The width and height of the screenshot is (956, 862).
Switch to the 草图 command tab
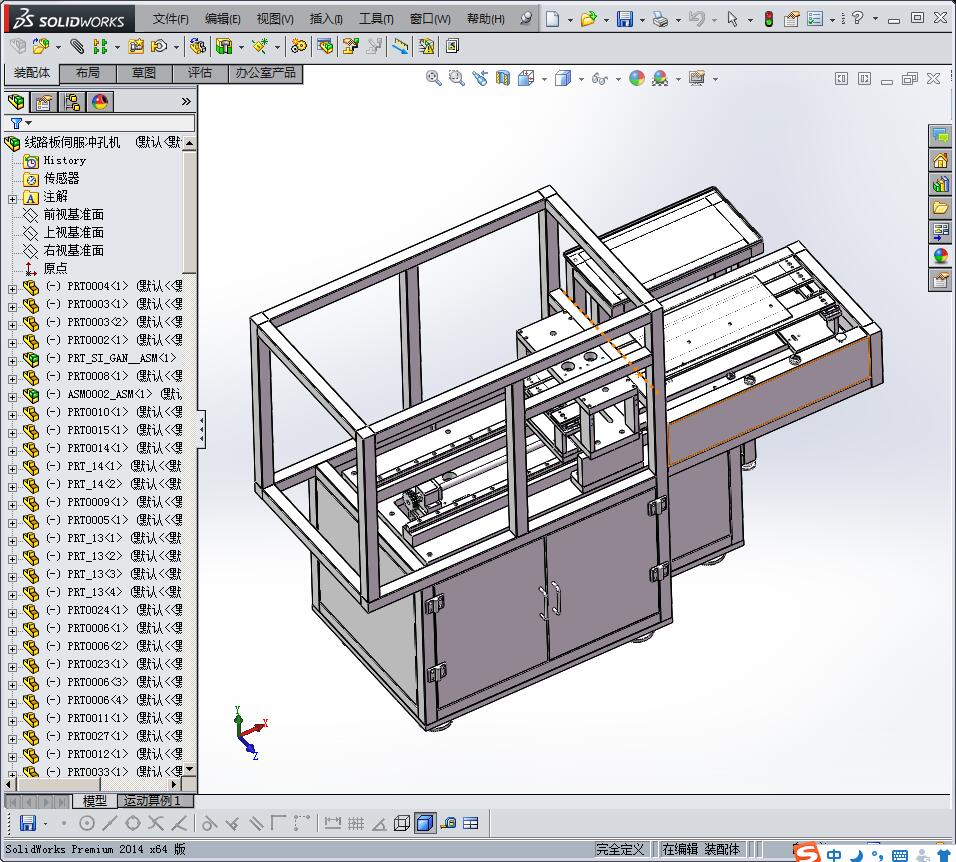point(144,73)
